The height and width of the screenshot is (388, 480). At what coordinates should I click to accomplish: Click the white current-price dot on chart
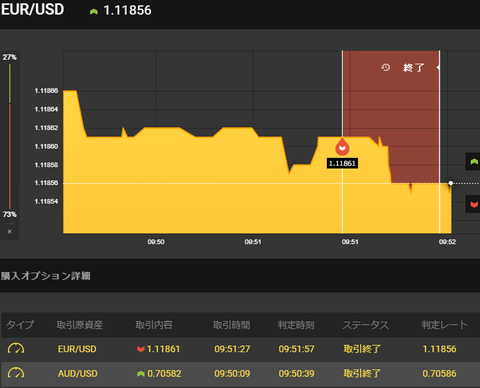point(451,183)
